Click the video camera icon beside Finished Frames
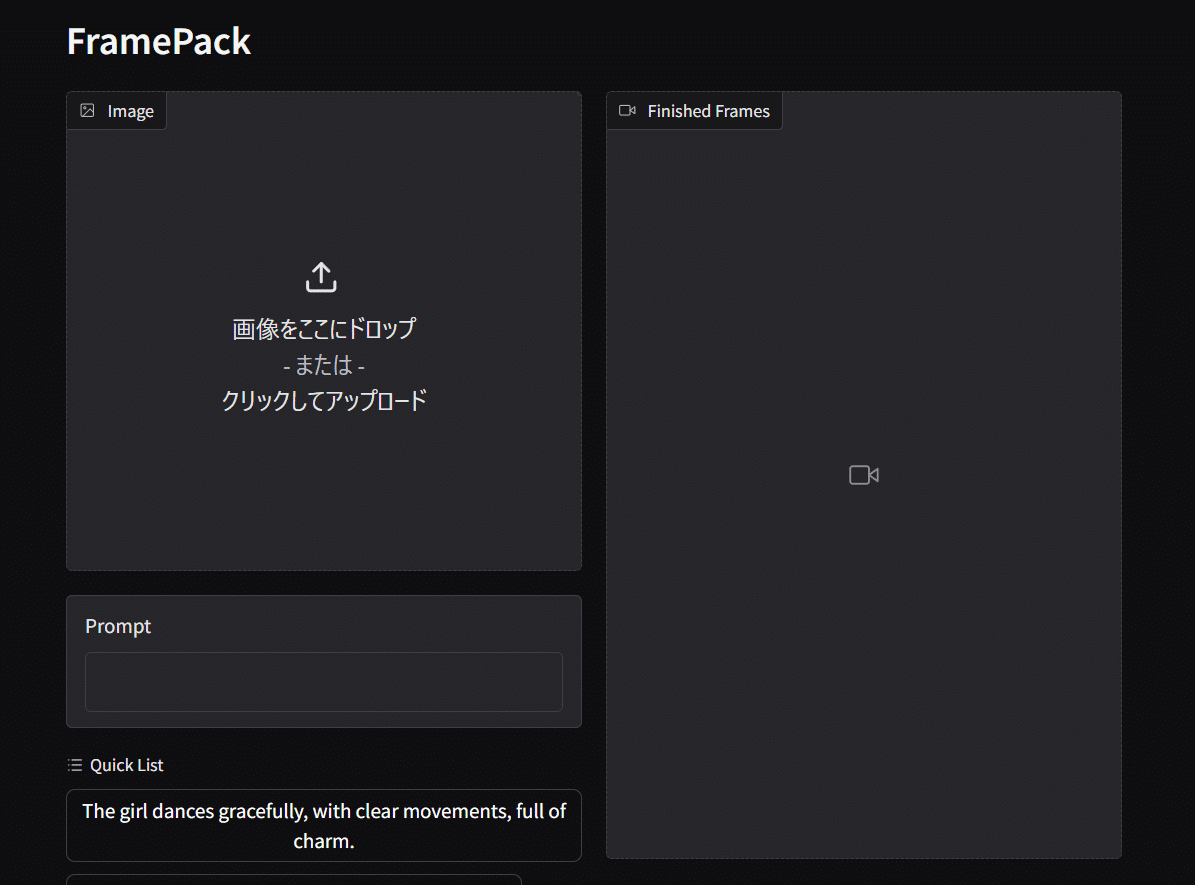The image size is (1195, 885). tap(628, 110)
